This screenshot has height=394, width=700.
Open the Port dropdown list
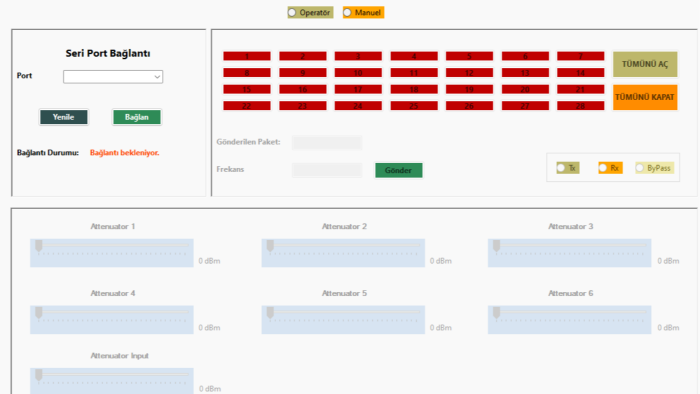pos(113,77)
